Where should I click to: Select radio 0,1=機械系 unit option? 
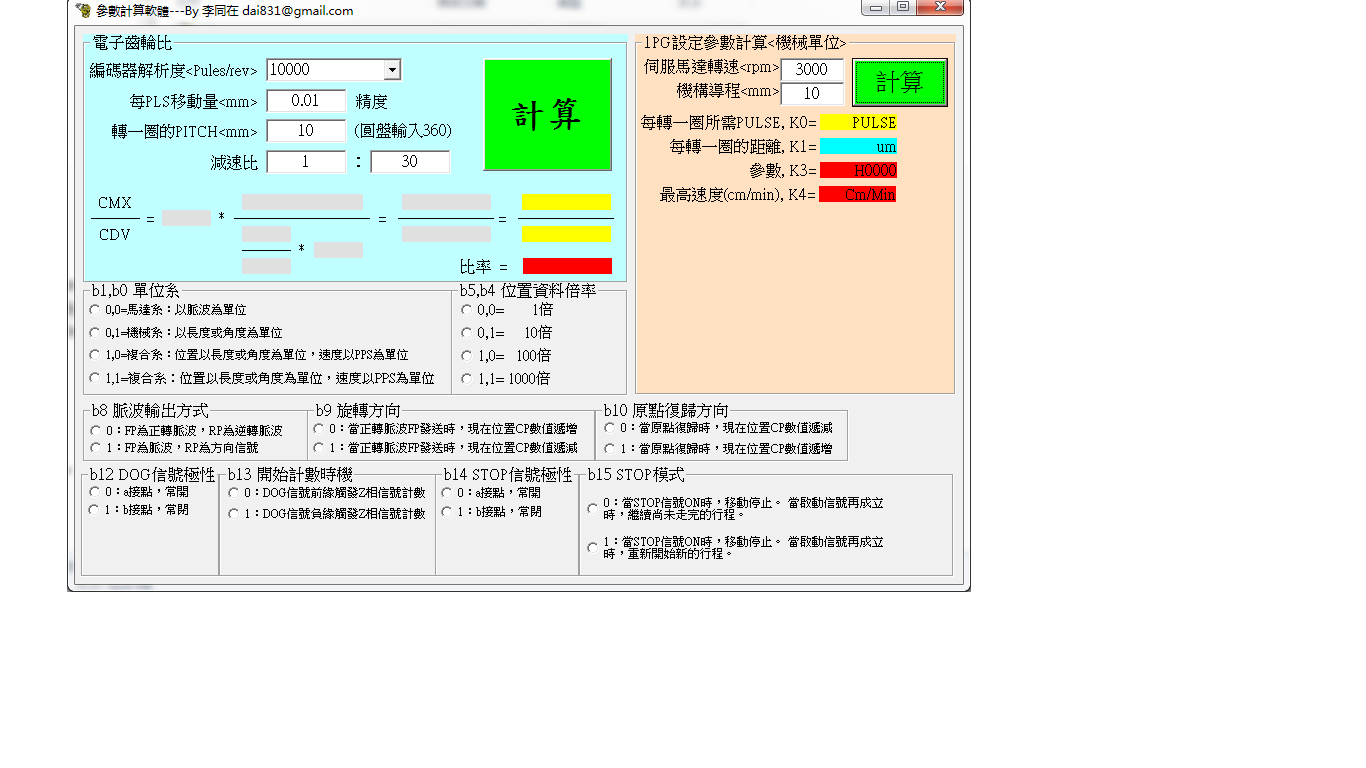click(96, 332)
